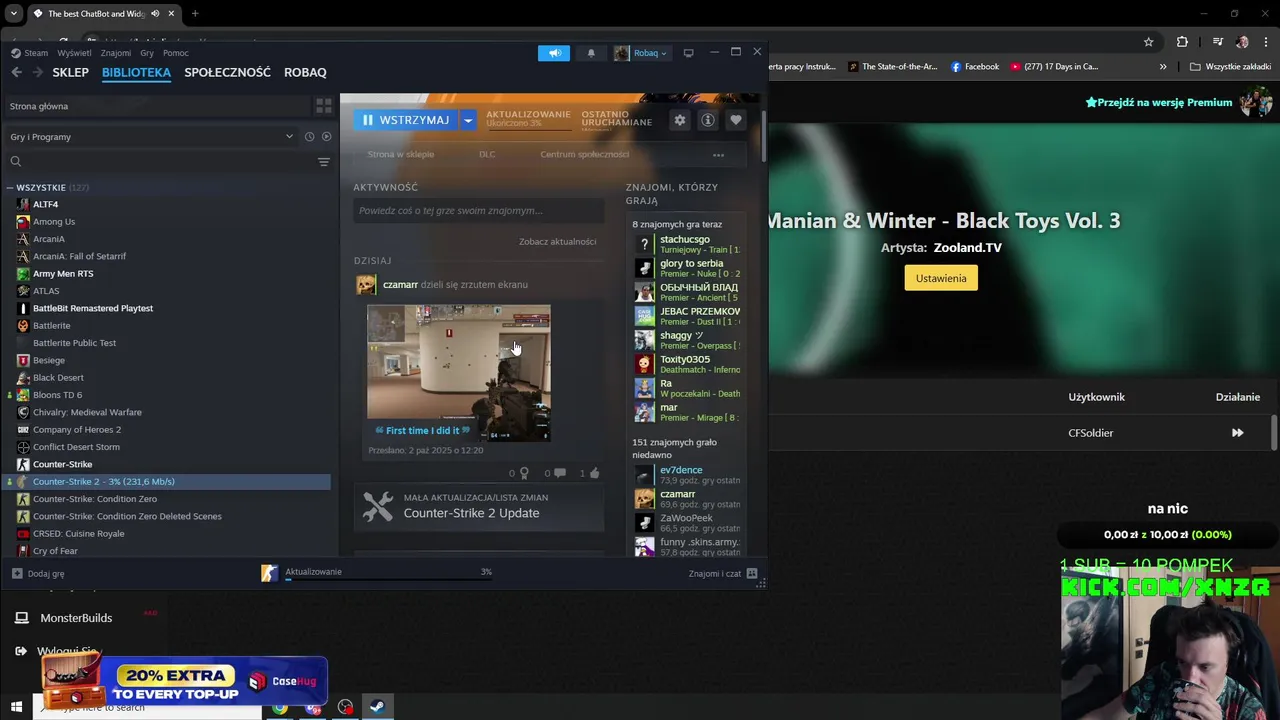The image size is (1280, 720).
Task: Open Chrome from the taskbar
Action: coord(280,707)
